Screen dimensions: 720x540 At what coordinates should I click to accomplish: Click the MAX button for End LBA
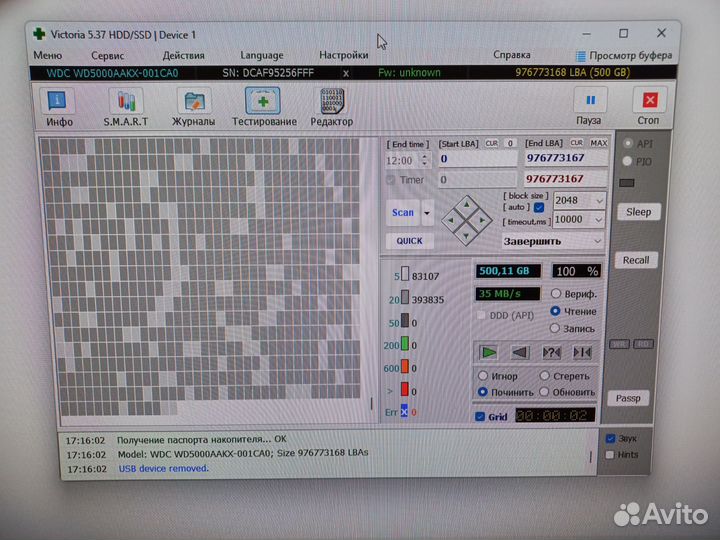coord(599,143)
